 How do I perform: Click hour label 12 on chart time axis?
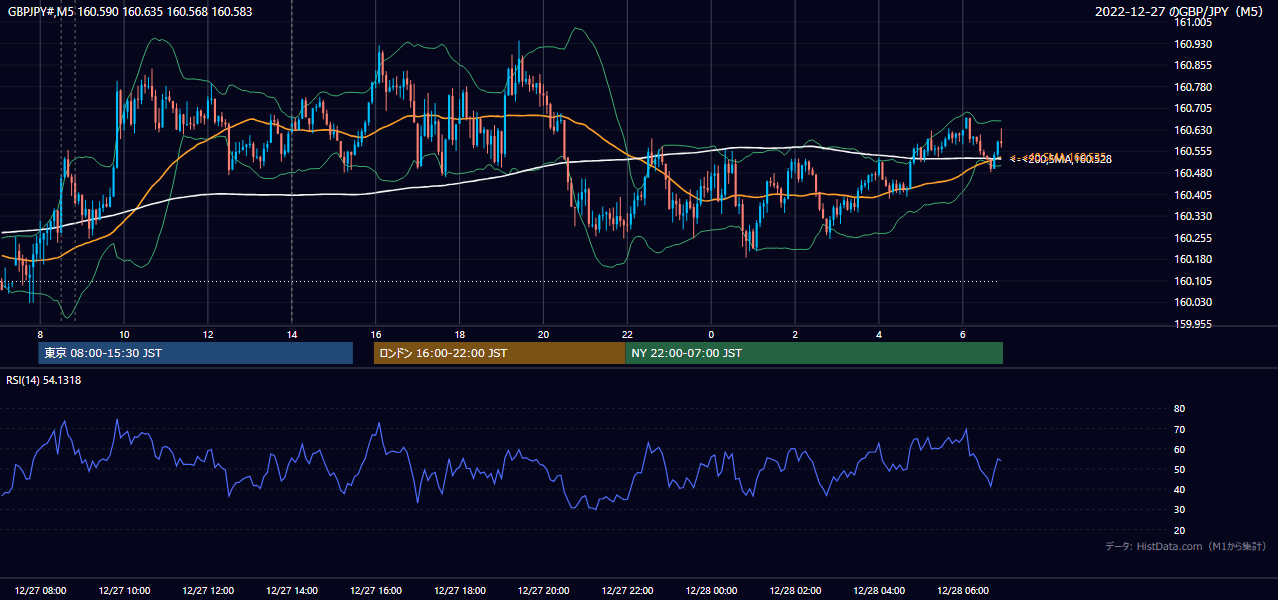tap(208, 334)
